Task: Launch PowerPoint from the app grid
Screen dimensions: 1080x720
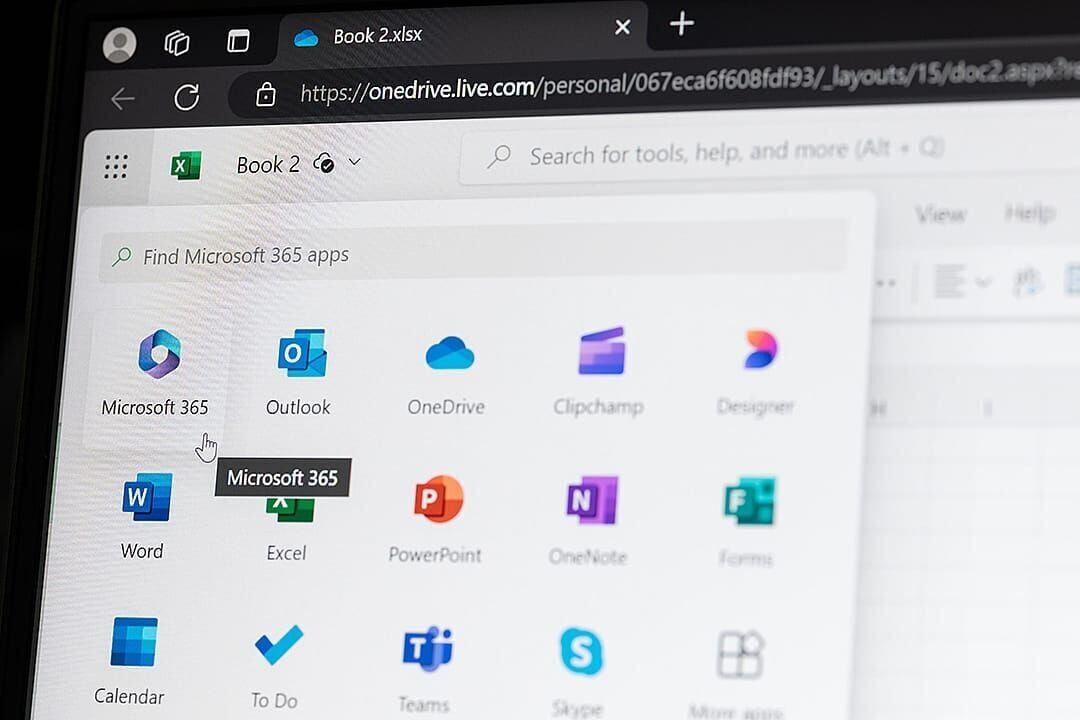Action: pyautogui.click(x=438, y=499)
